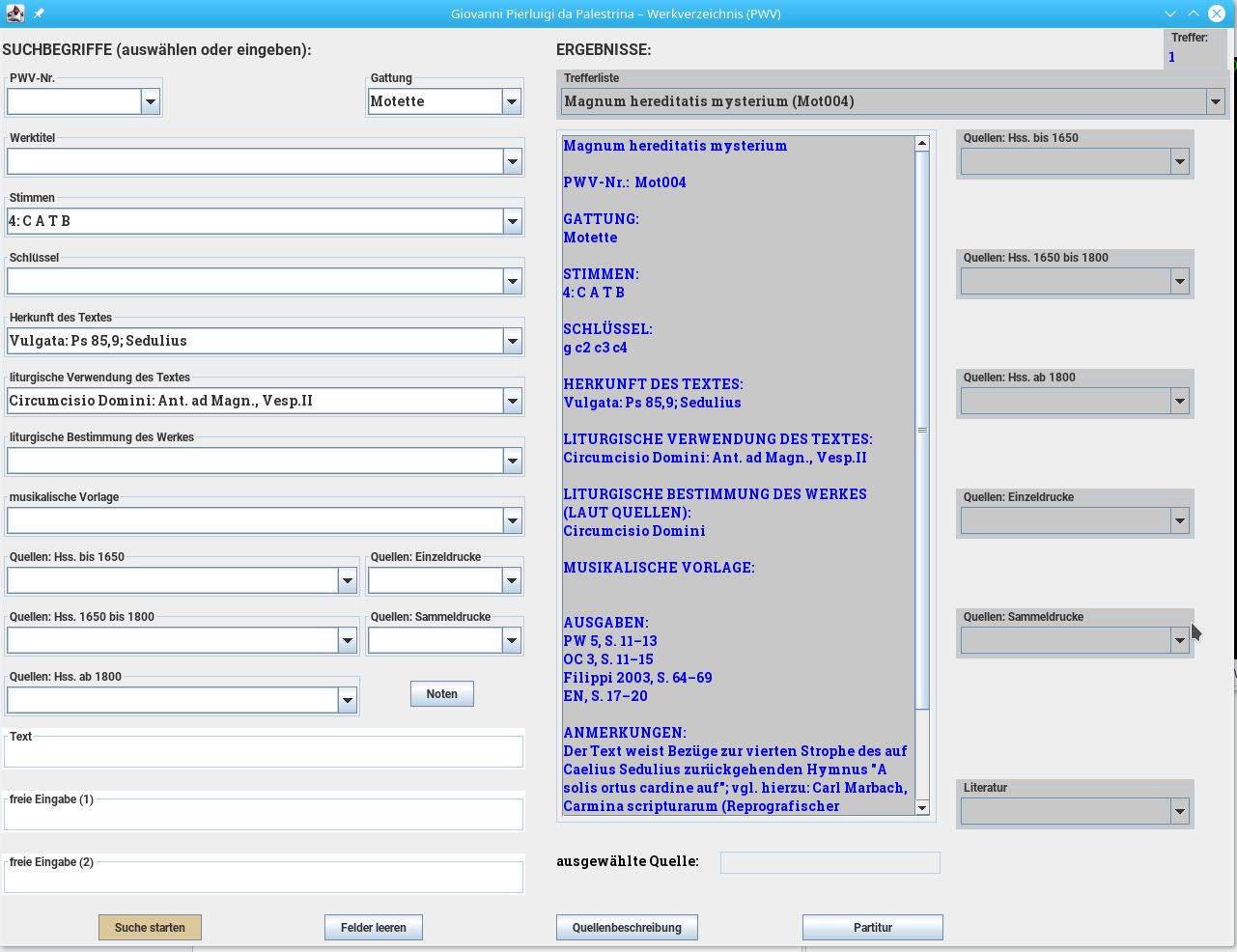The image size is (1237, 952).
Task: Click the Noten button
Action: point(442,693)
